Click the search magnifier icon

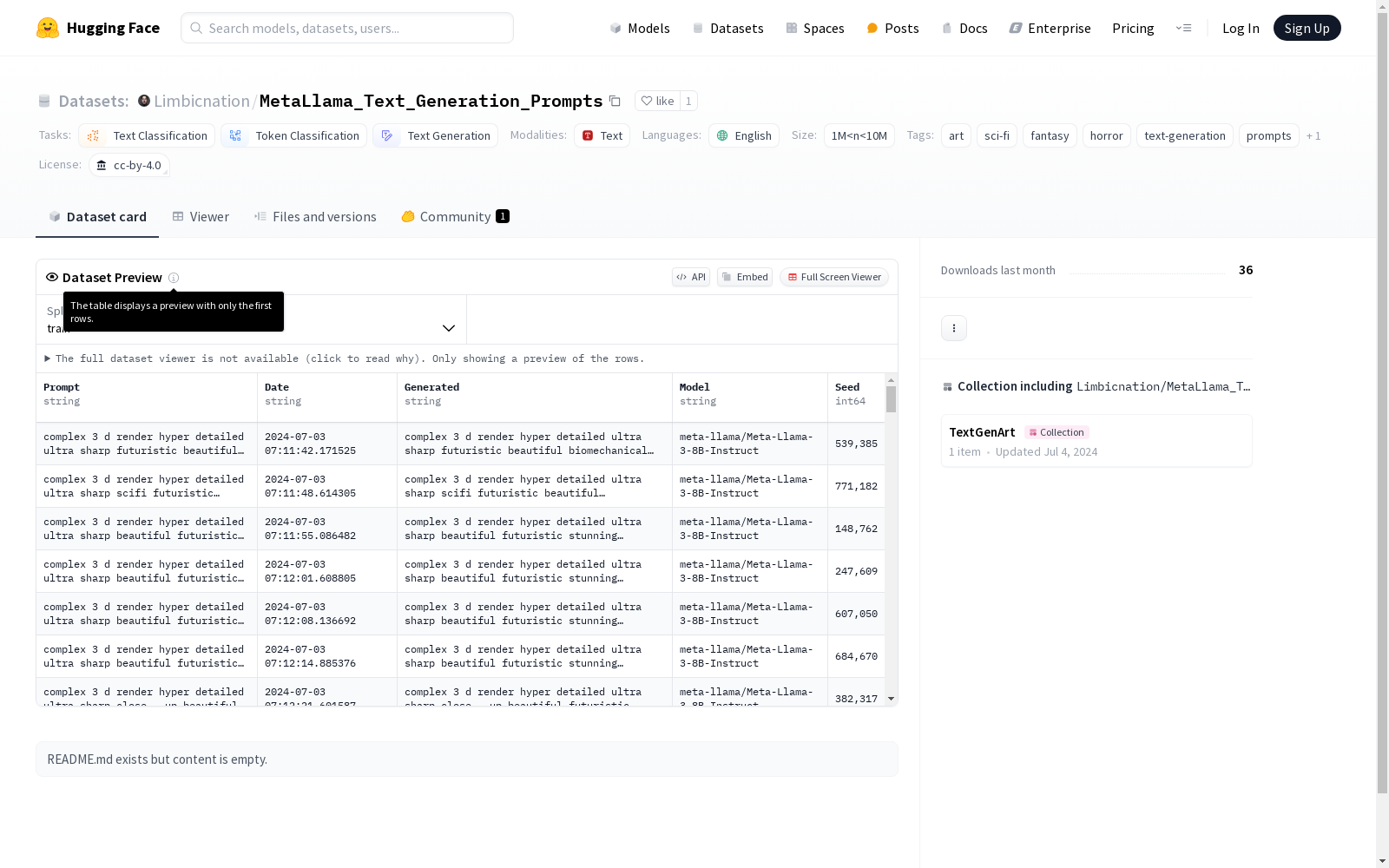(196, 28)
